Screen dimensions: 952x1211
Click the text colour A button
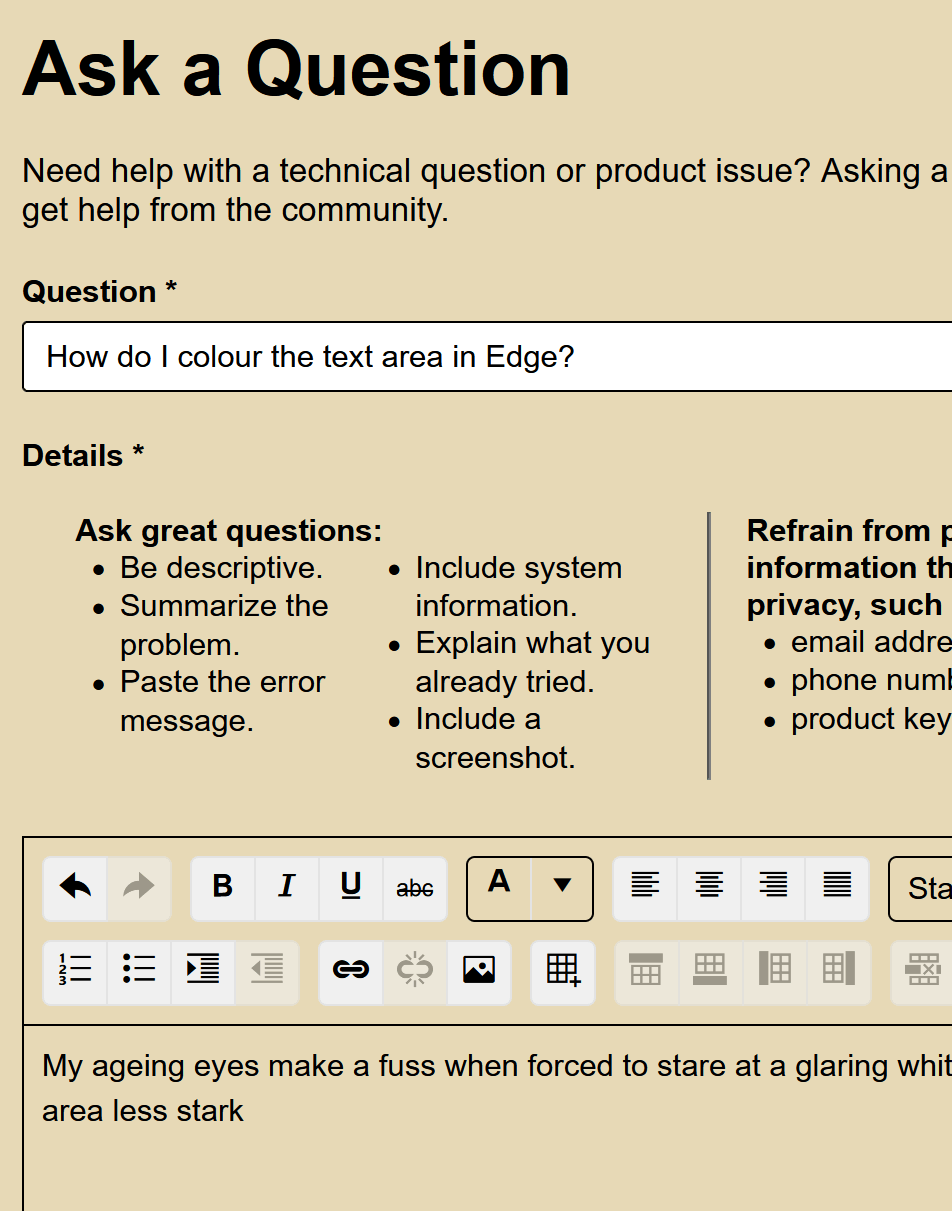point(499,888)
